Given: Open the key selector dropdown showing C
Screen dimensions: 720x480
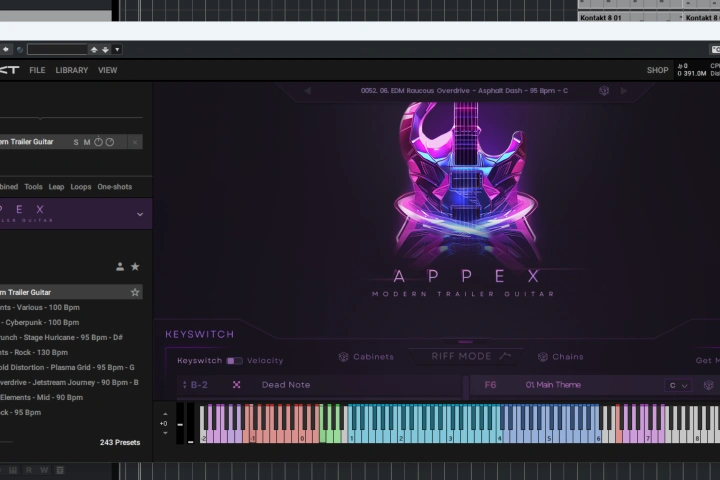Looking at the screenshot, I should [x=678, y=385].
